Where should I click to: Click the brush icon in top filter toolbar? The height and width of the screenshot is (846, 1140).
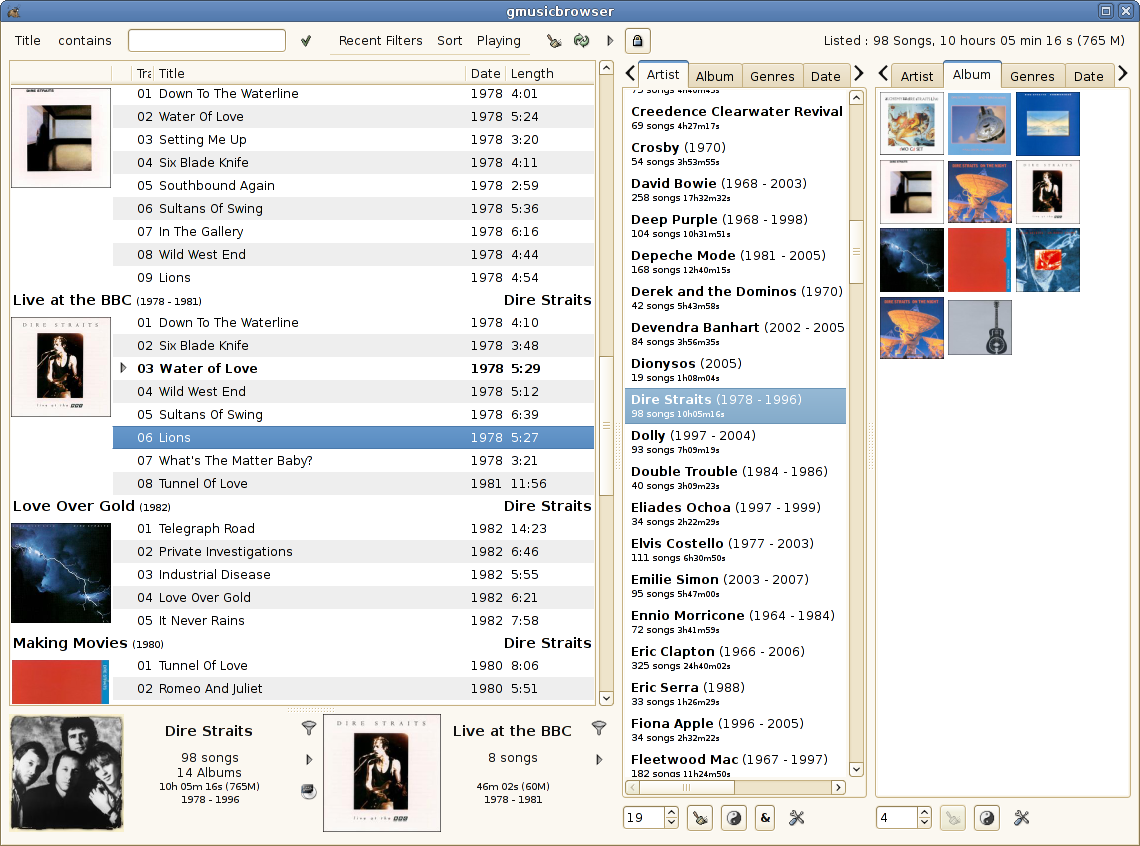[554, 41]
